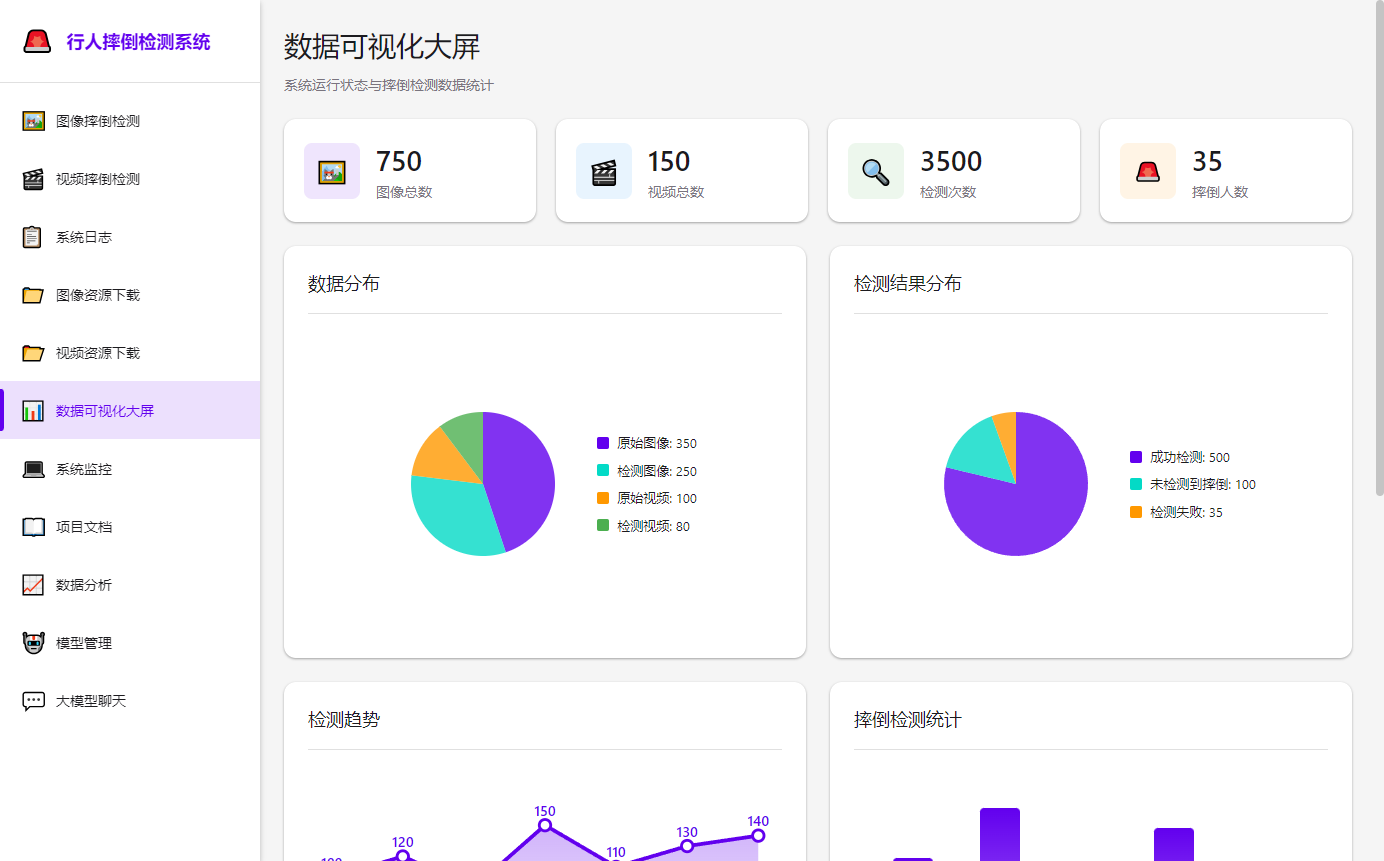Click the open book icon beside 项目文档
The image size is (1384, 861).
click(33, 527)
